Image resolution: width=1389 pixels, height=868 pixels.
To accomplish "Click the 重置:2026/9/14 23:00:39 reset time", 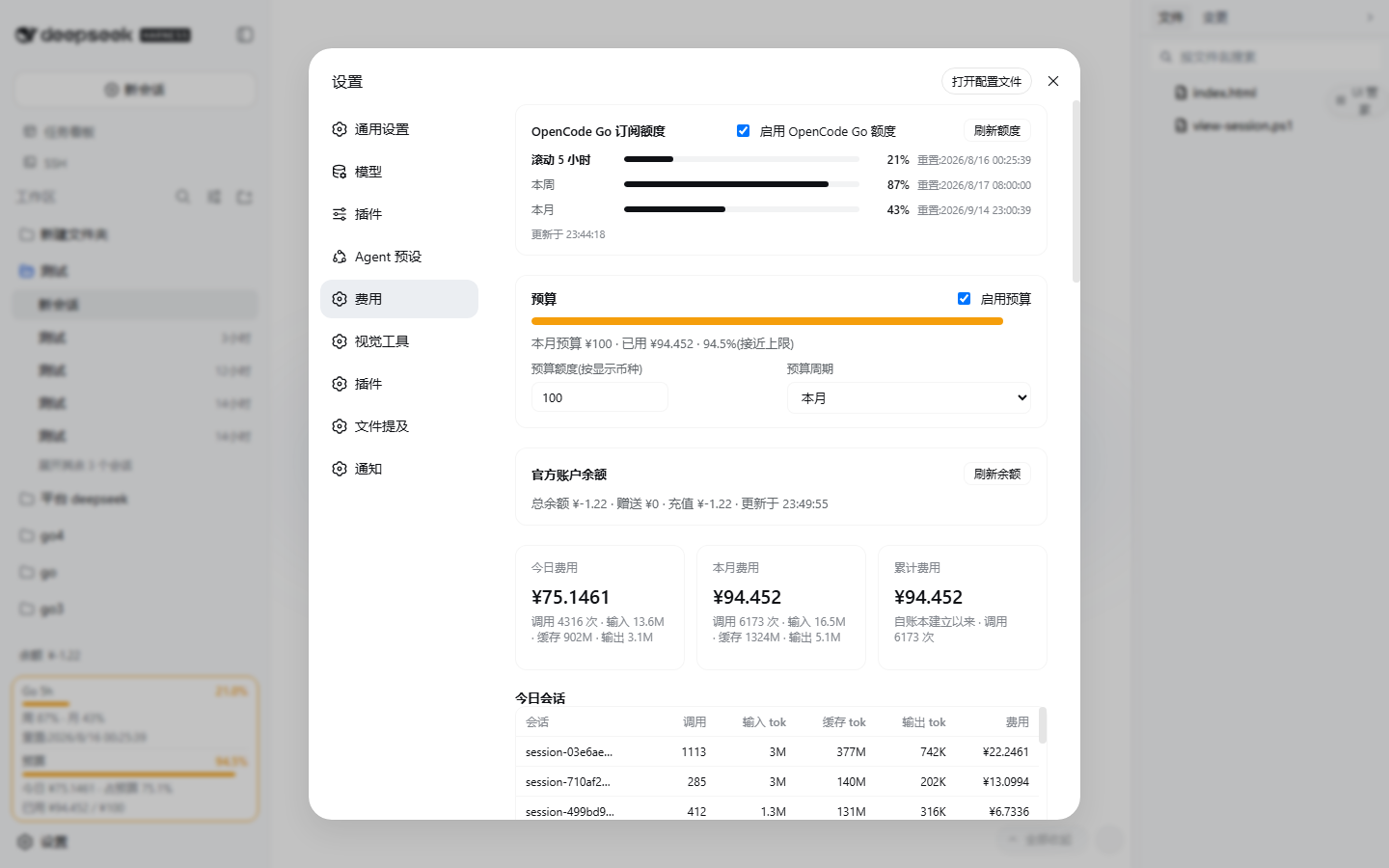I will point(974,210).
